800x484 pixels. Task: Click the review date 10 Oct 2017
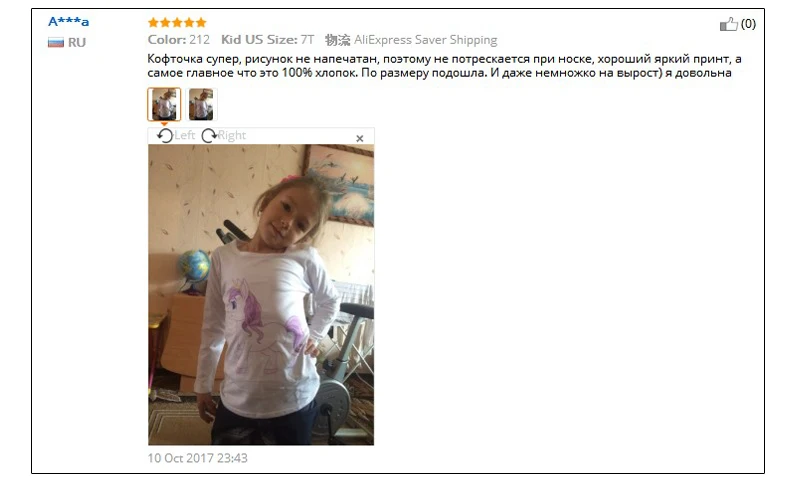pyautogui.click(x=197, y=458)
